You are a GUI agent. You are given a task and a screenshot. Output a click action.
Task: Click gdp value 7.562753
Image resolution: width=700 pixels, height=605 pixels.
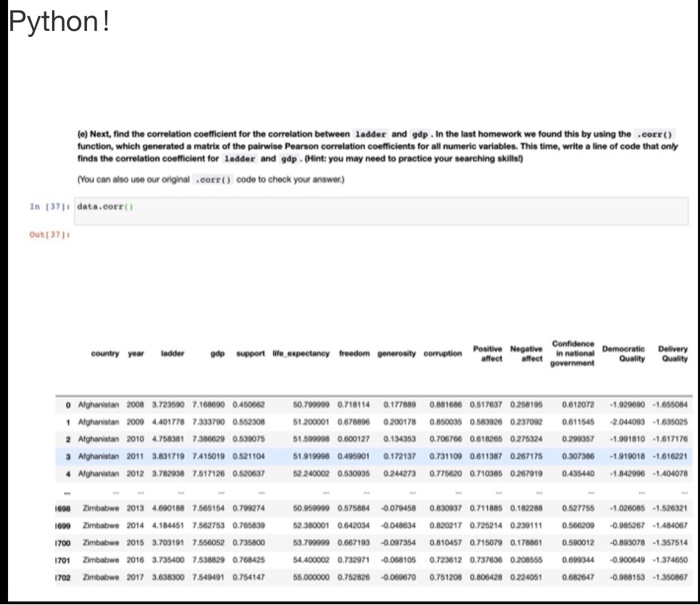(208, 526)
